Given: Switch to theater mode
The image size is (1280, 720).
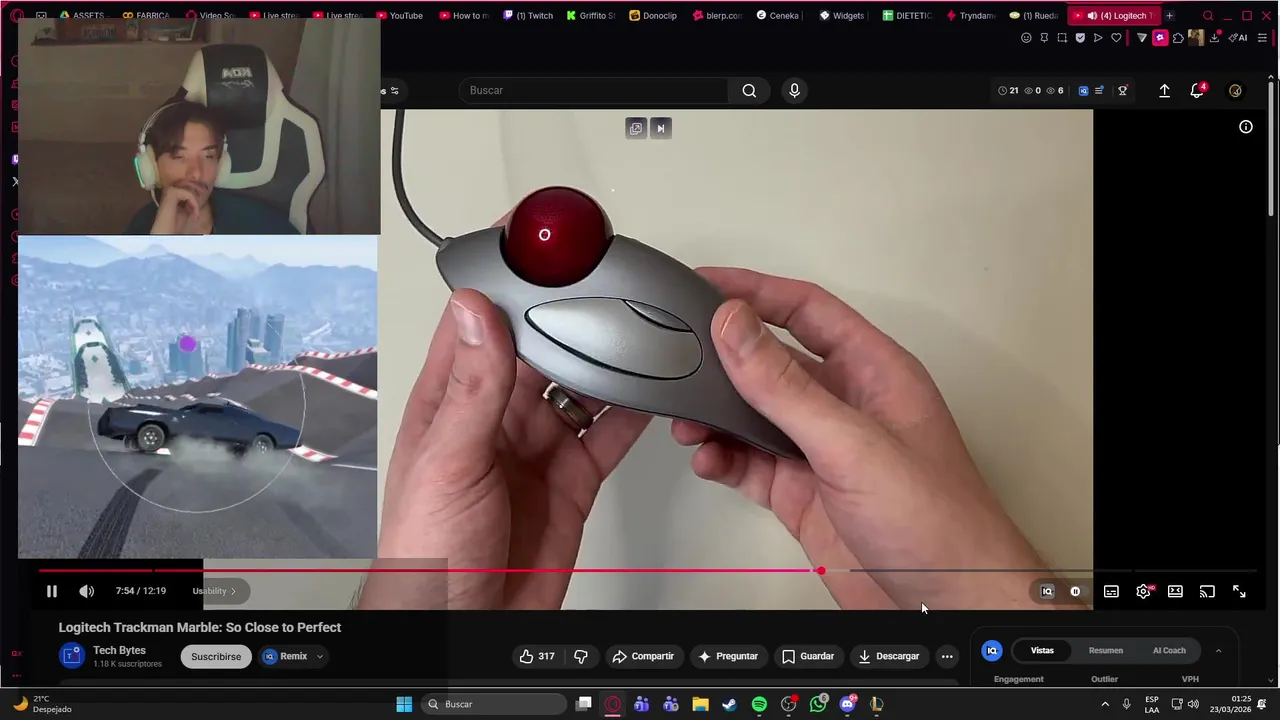Looking at the screenshot, I should (x=1175, y=591).
